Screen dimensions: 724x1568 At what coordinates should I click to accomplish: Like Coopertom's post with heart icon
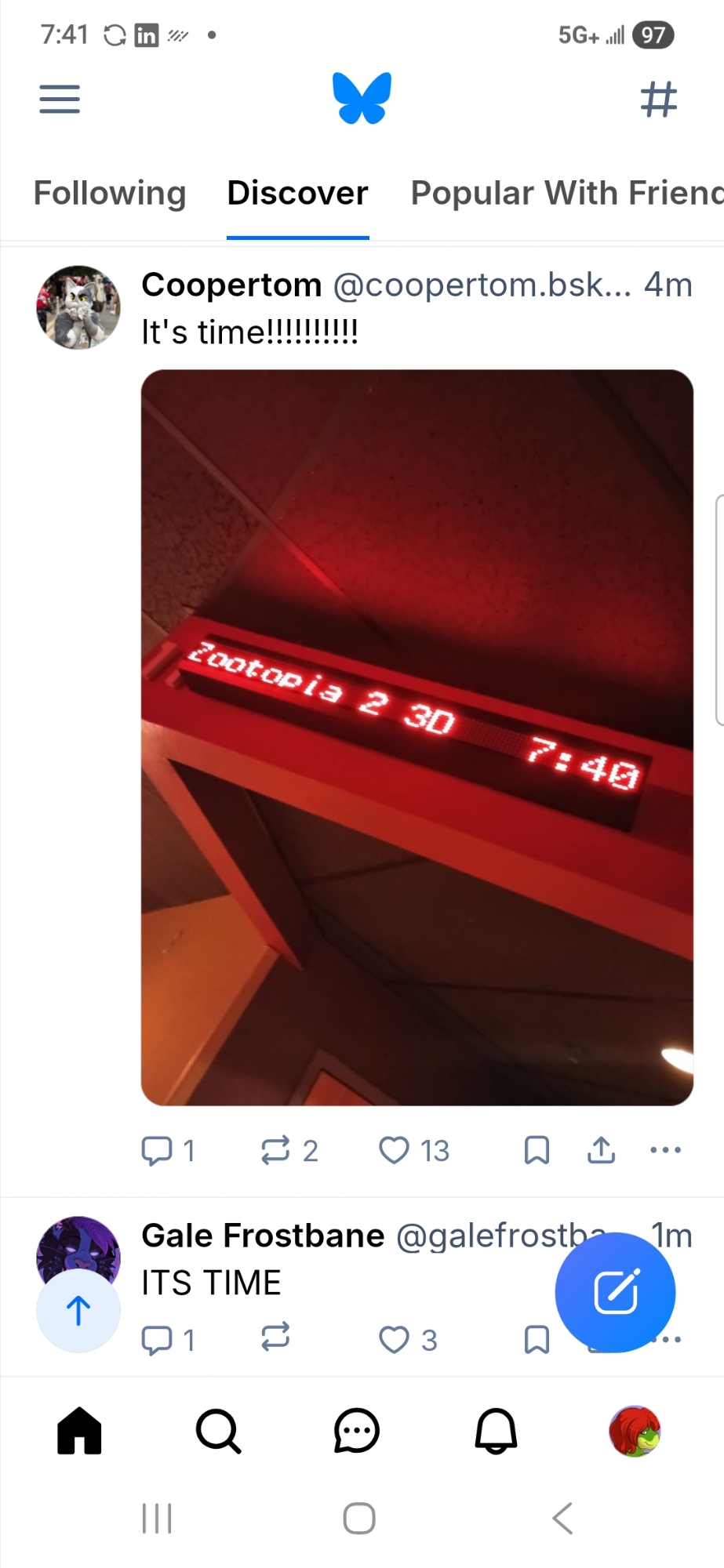click(413, 1150)
